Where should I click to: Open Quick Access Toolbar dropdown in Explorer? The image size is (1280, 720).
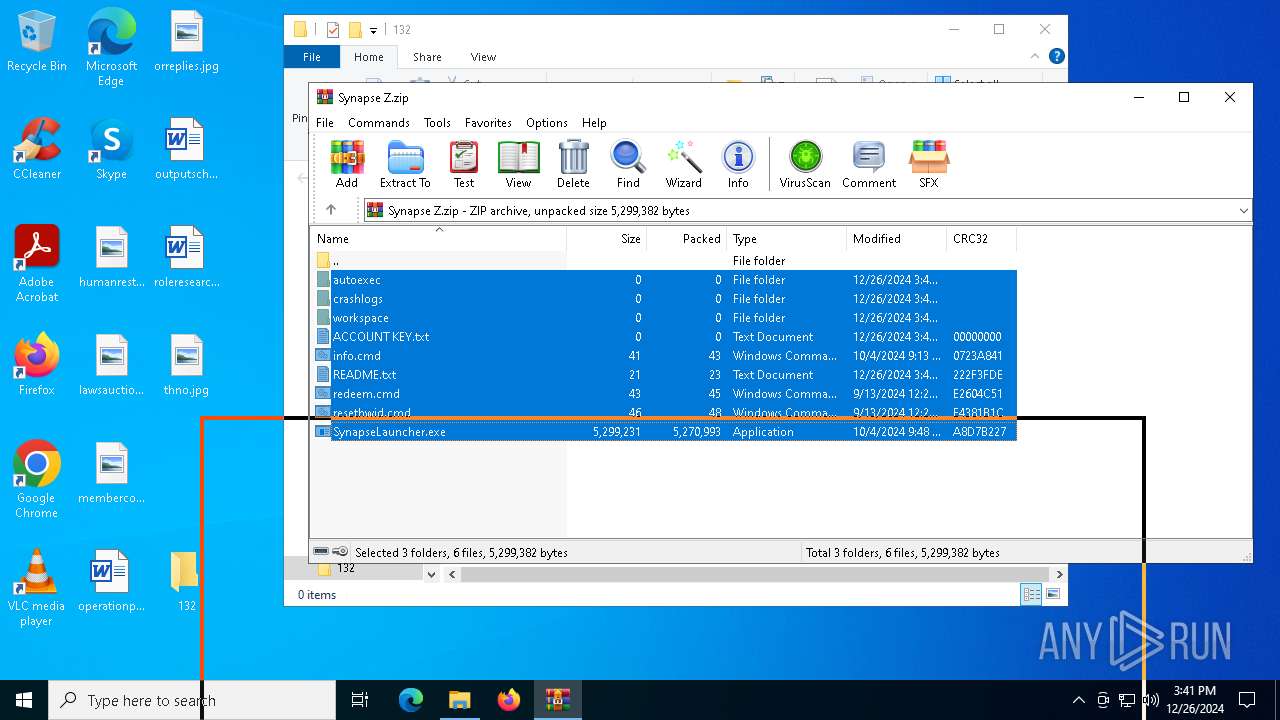click(x=374, y=30)
